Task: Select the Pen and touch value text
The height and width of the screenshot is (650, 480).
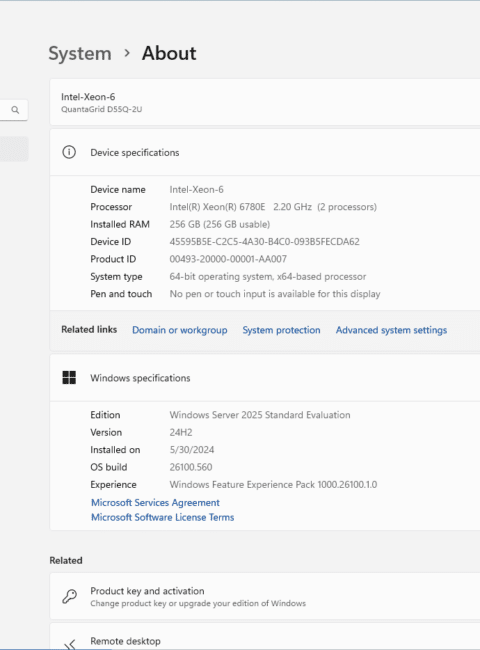Action: 275,294
